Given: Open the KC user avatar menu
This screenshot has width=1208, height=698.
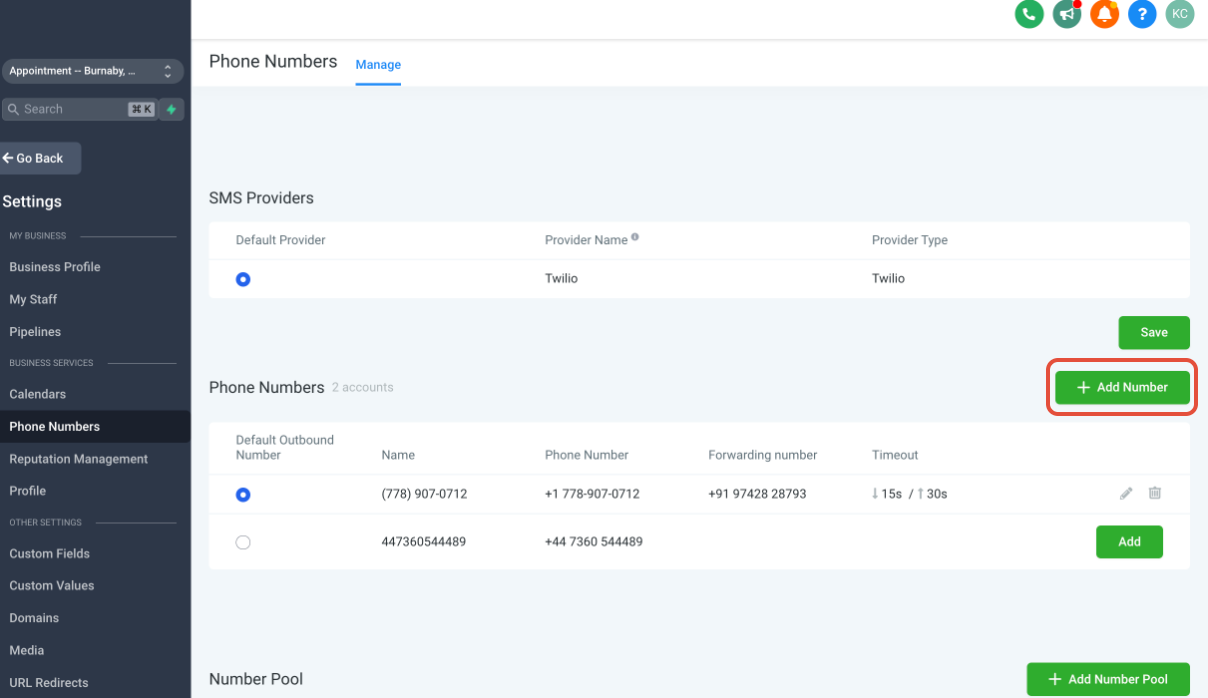Looking at the screenshot, I should coord(1180,14).
